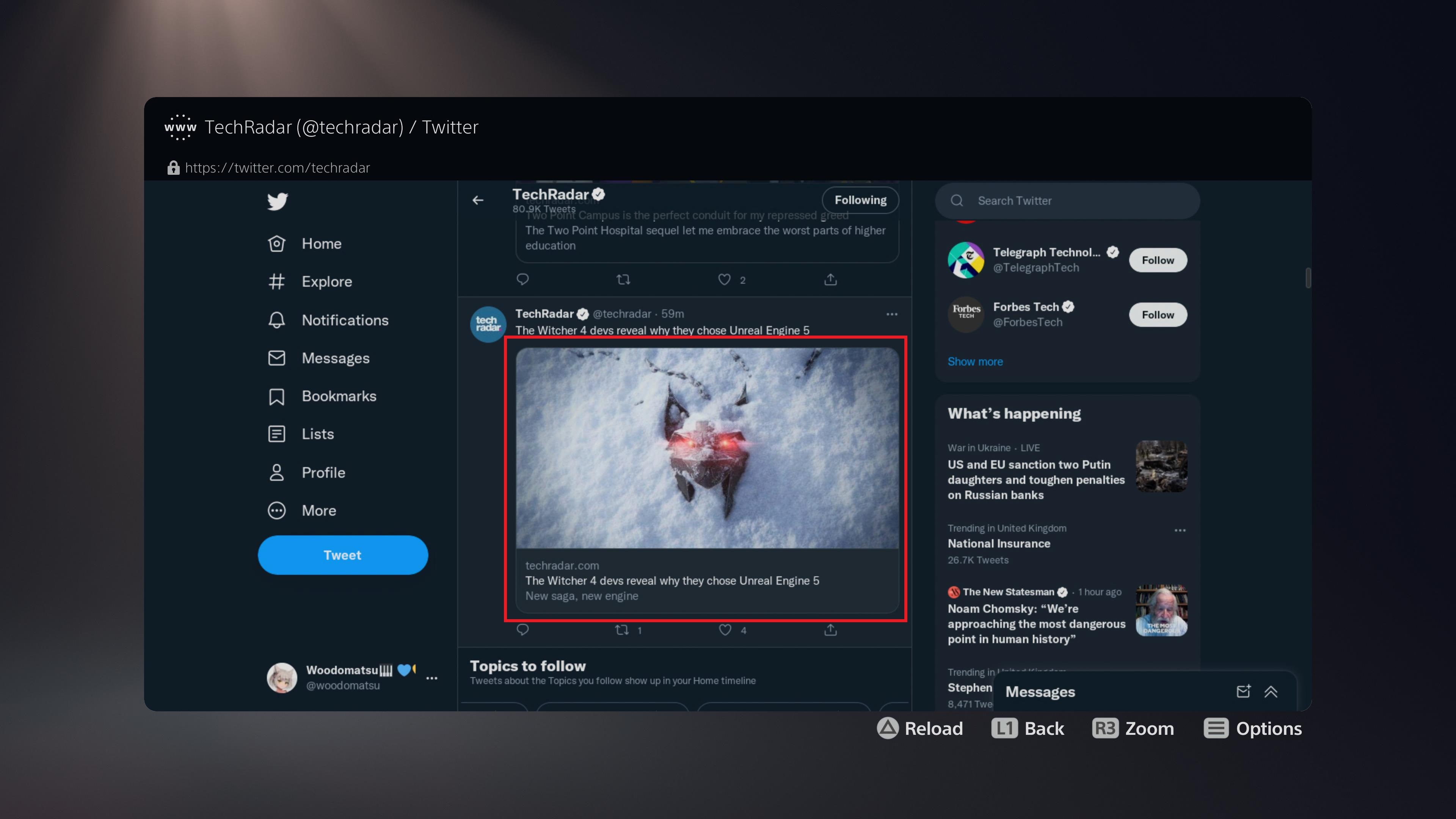The width and height of the screenshot is (1456, 819).
Task: Compose new message in Messages drawer
Action: [1243, 691]
